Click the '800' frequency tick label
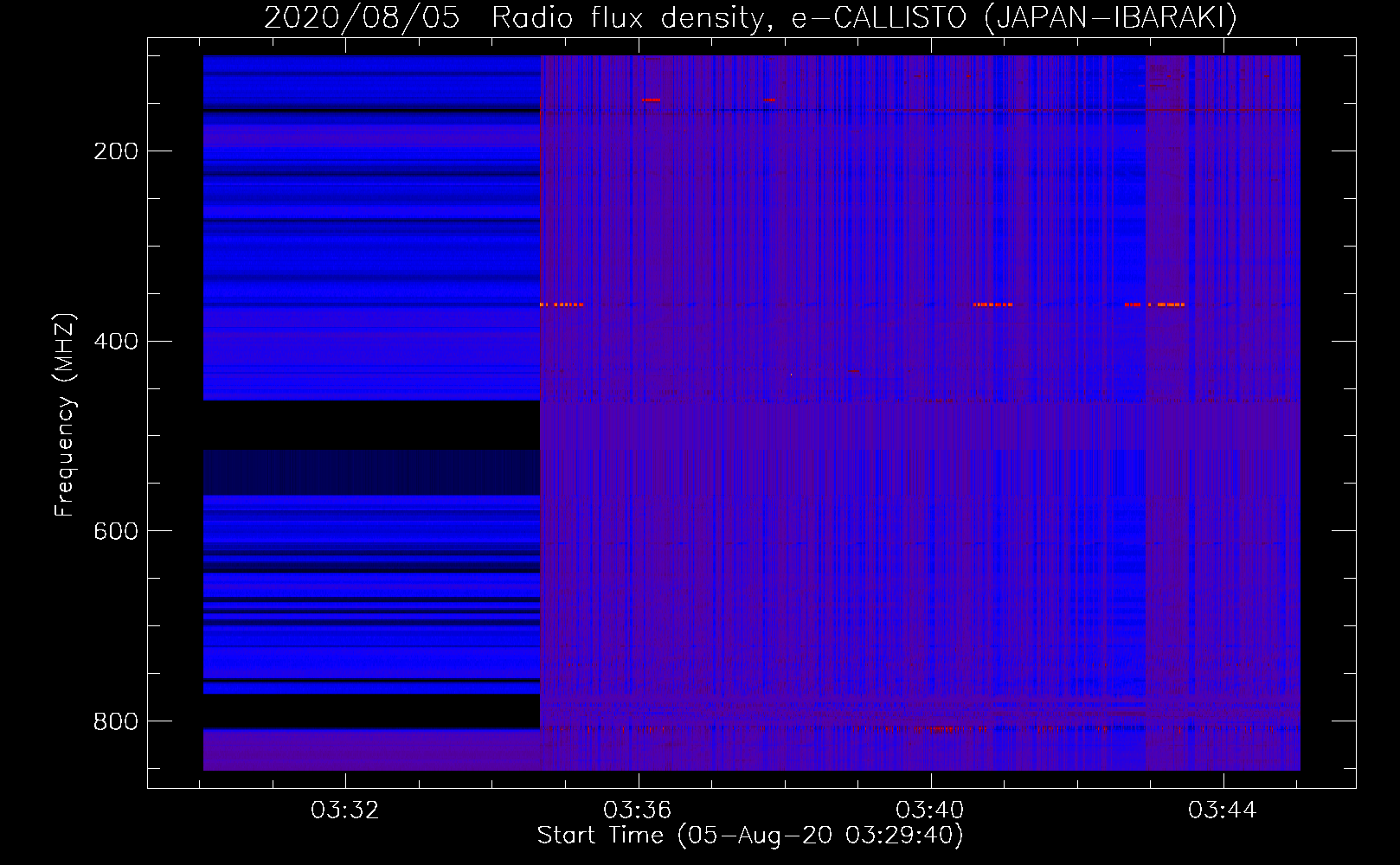 pos(116,721)
